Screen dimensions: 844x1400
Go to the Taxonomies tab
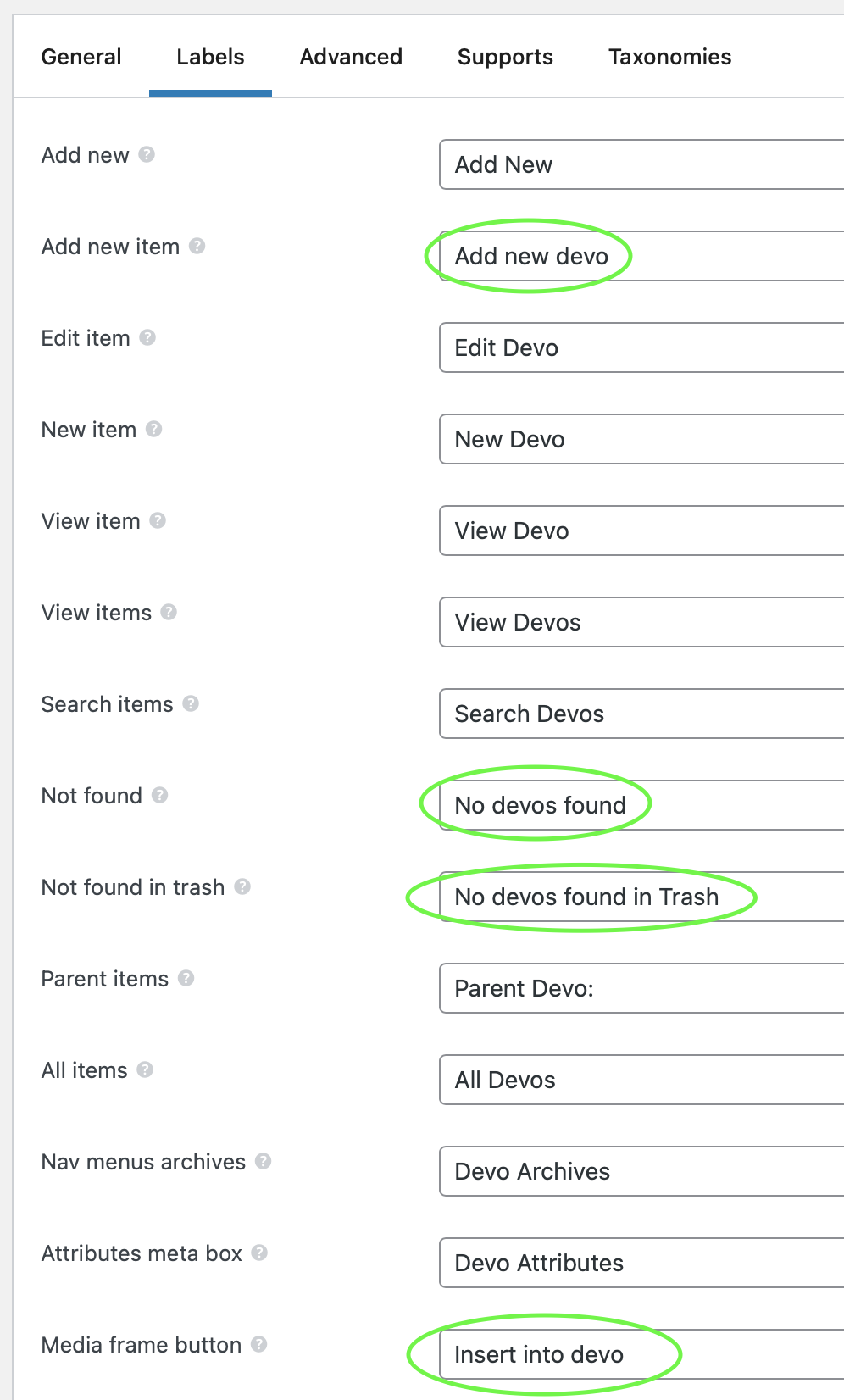tap(669, 57)
